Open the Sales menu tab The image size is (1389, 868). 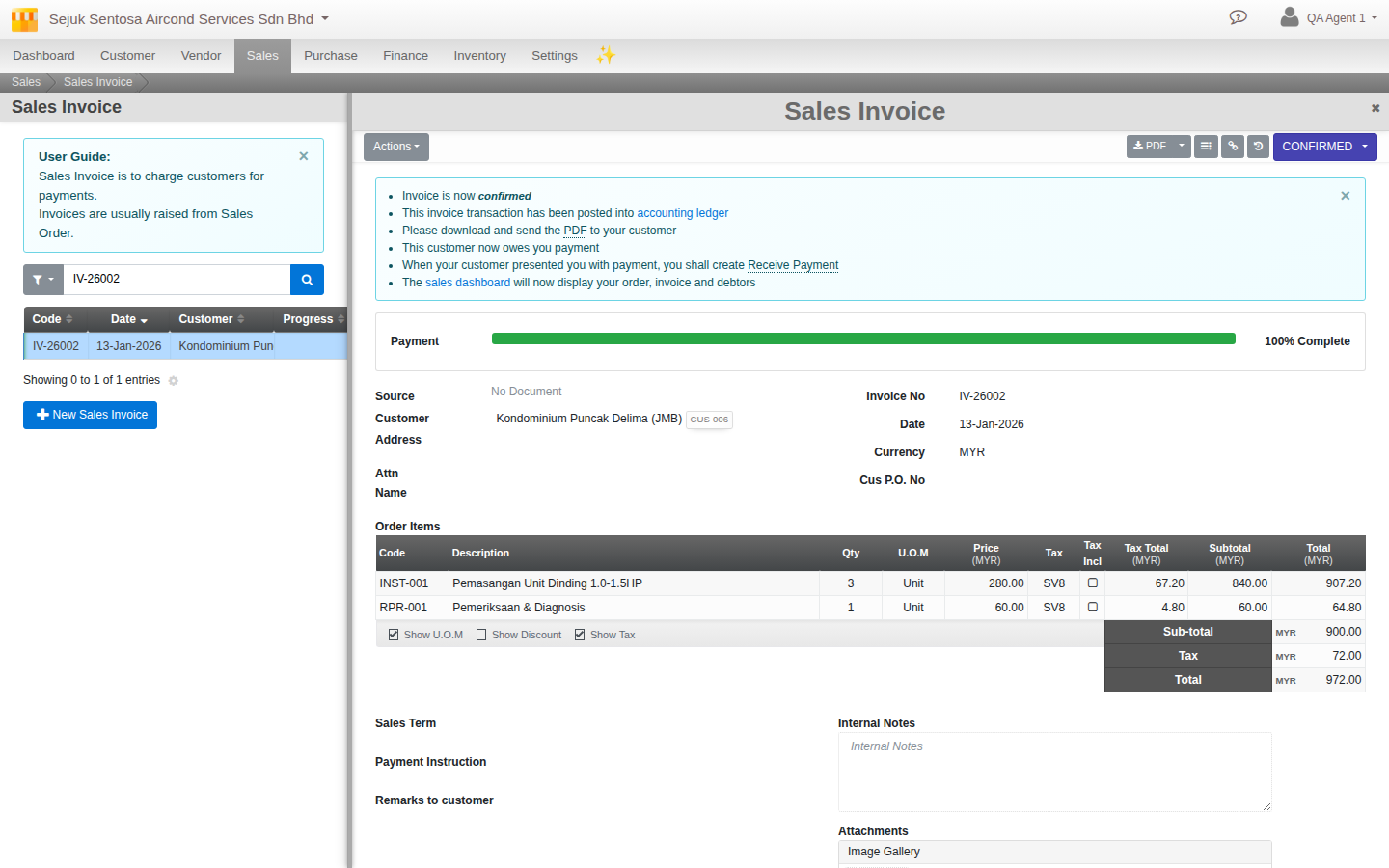click(x=262, y=56)
